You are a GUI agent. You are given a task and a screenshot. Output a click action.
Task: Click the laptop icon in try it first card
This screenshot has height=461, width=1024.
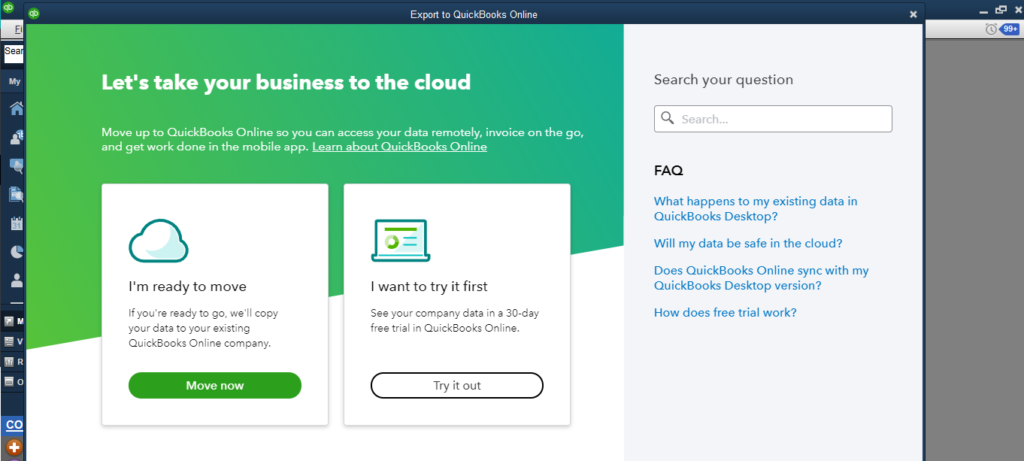click(400, 240)
